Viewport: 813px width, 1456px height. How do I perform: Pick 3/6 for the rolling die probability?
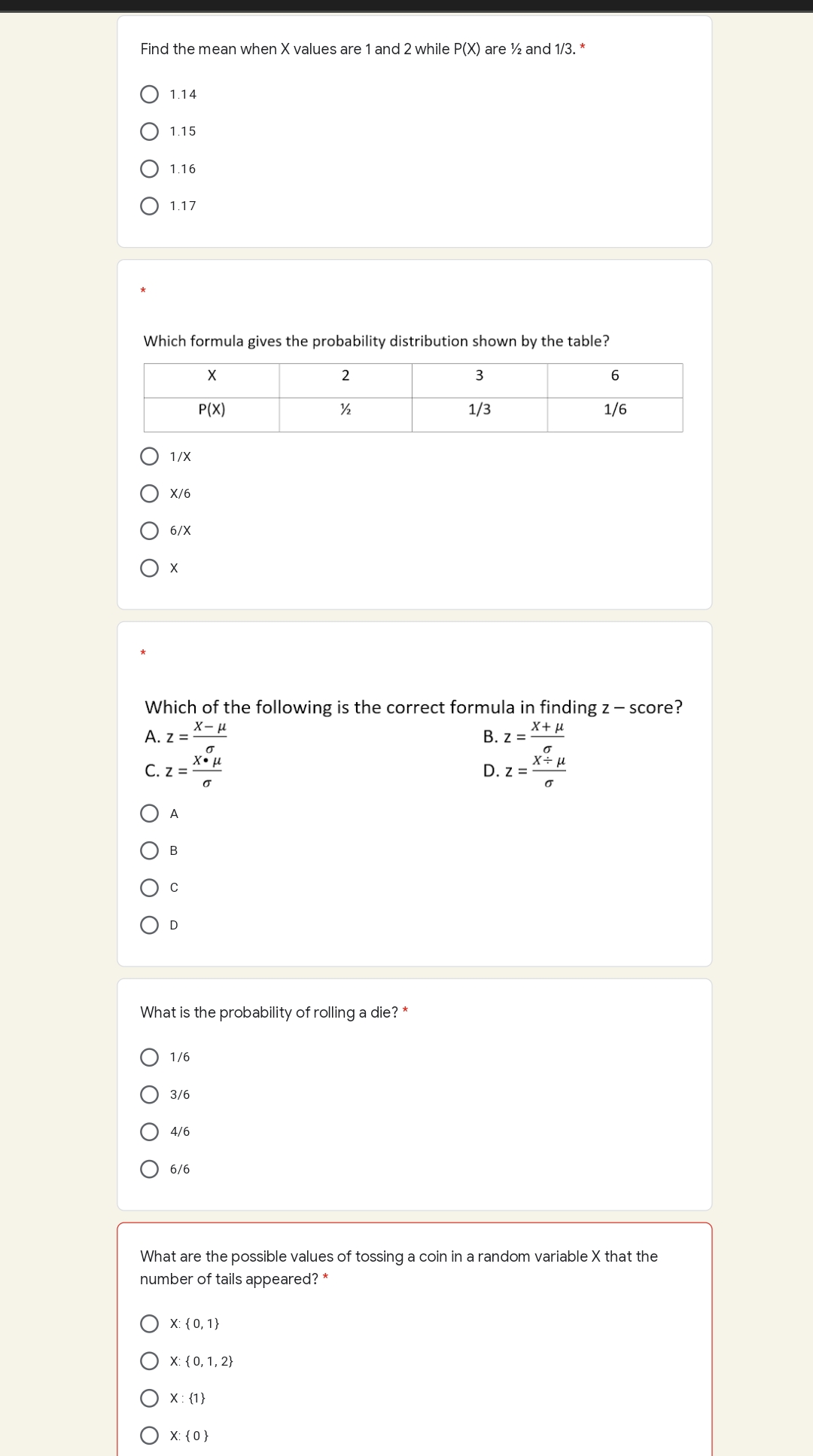(149, 1094)
